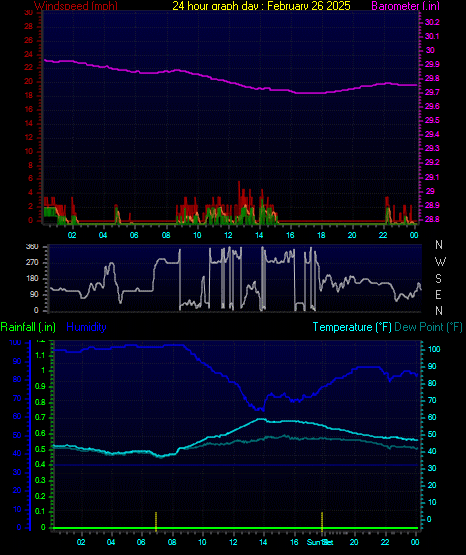This screenshot has width=466, height=555.
Task: Click the 12 hour tick on the windspeed chart
Action: 228,235
